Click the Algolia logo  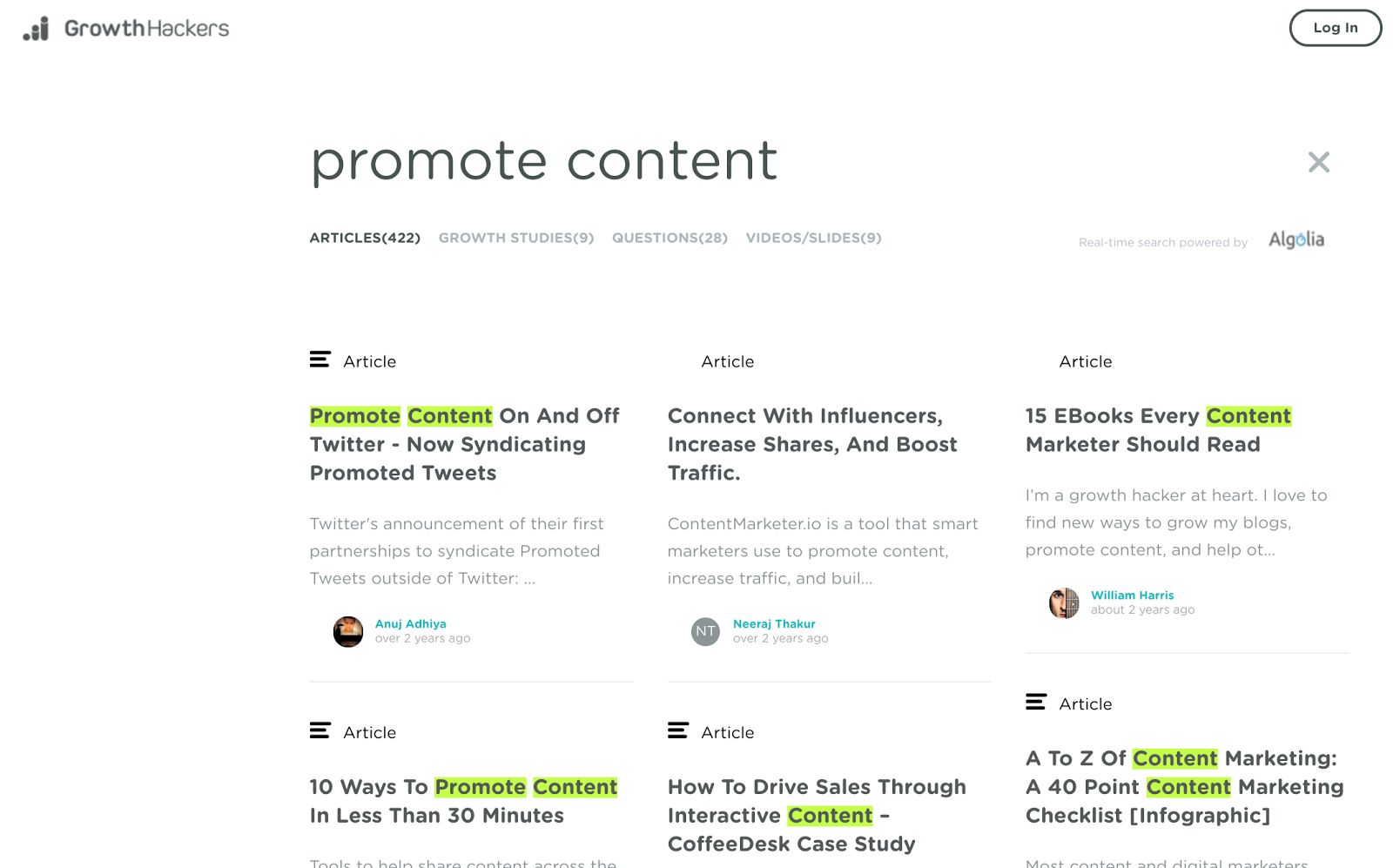(1295, 239)
